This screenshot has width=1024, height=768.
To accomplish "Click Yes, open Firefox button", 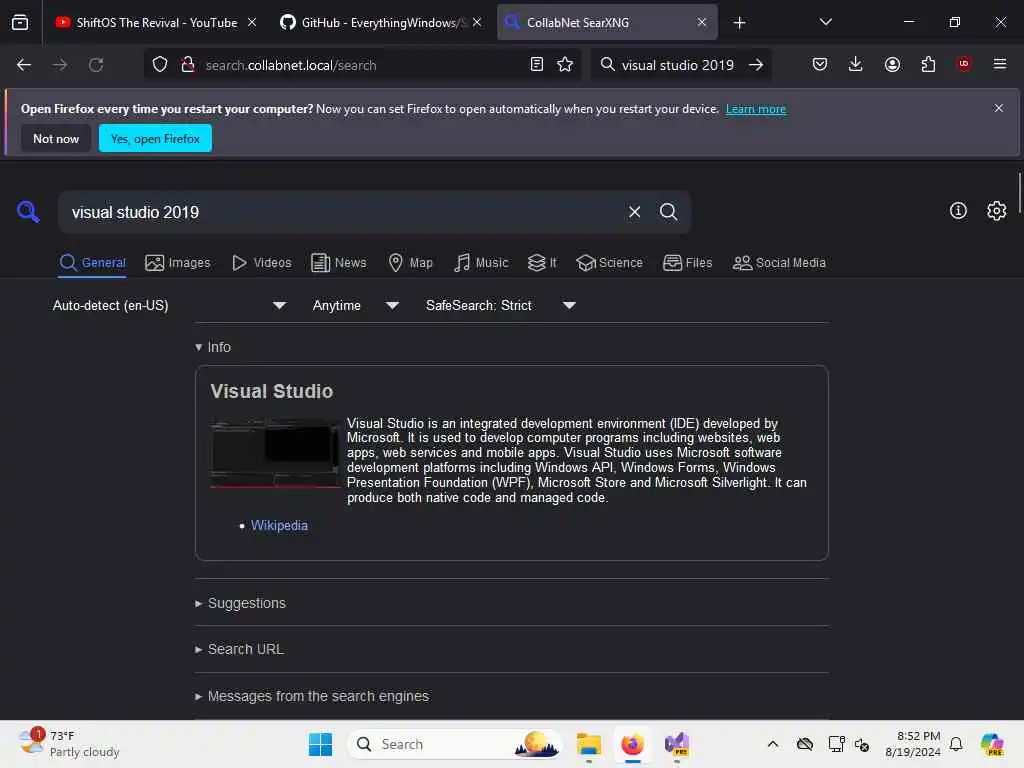I will pyautogui.click(x=155, y=138).
